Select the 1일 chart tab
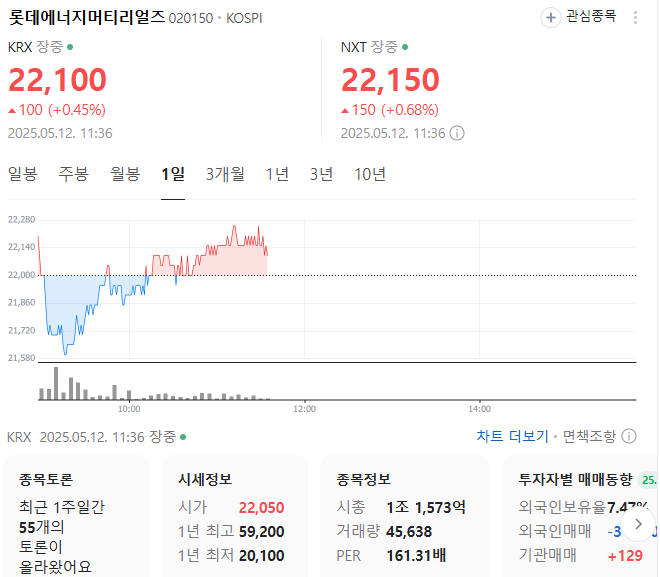 (x=173, y=174)
